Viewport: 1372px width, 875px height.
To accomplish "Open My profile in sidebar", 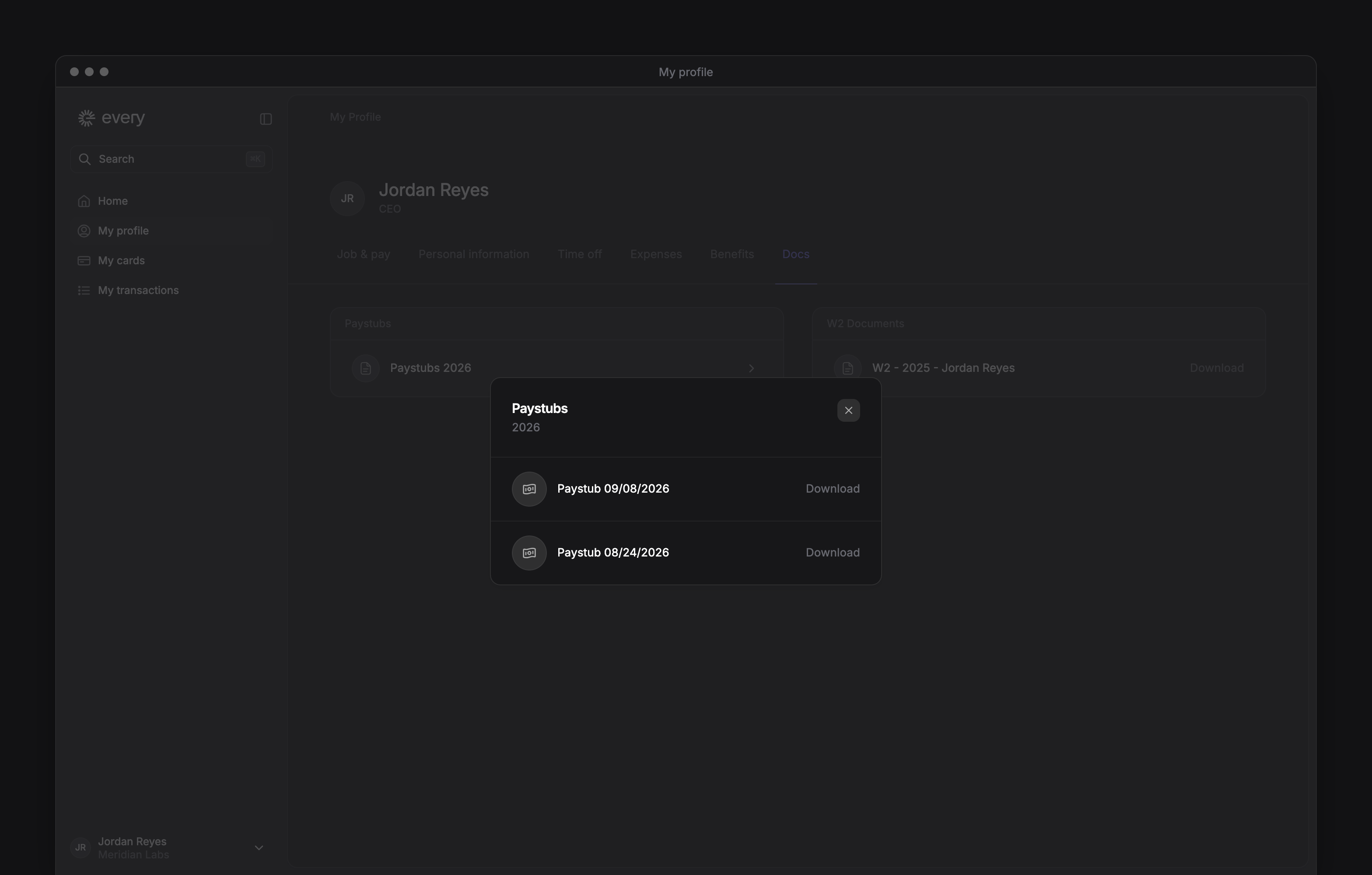I will [x=171, y=231].
